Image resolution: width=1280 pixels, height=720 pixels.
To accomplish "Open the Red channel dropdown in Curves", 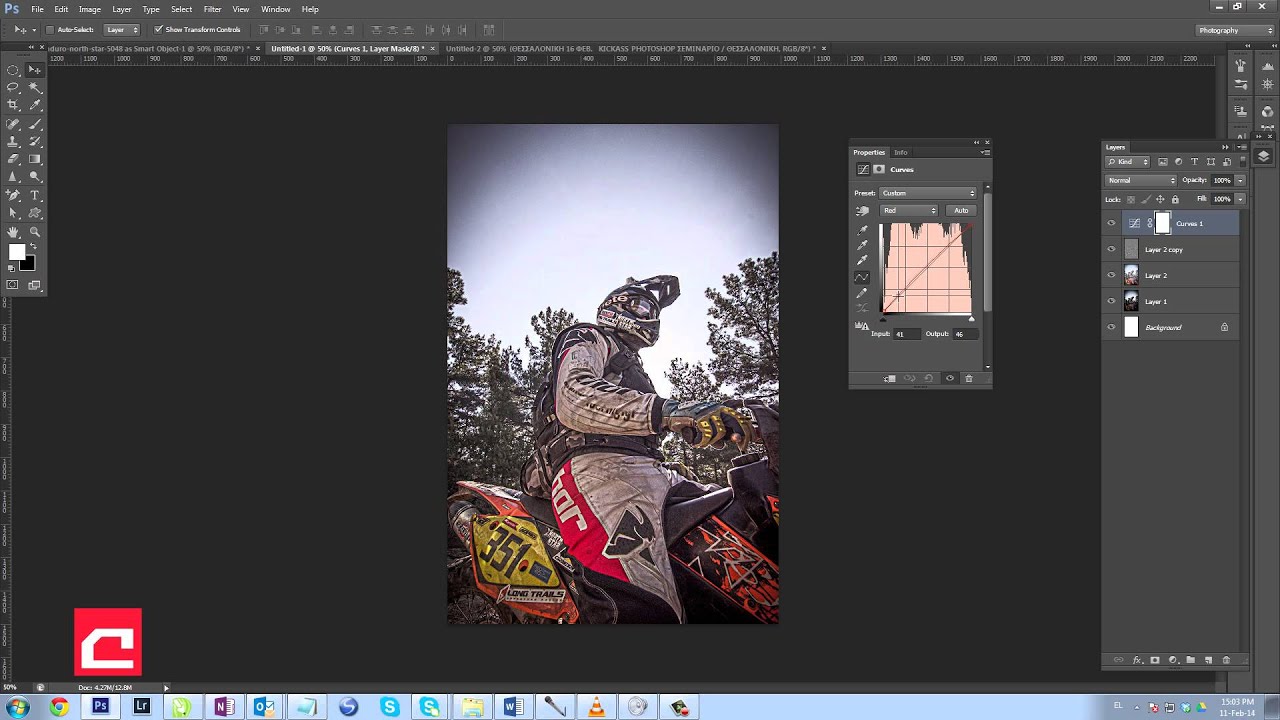I will point(909,210).
